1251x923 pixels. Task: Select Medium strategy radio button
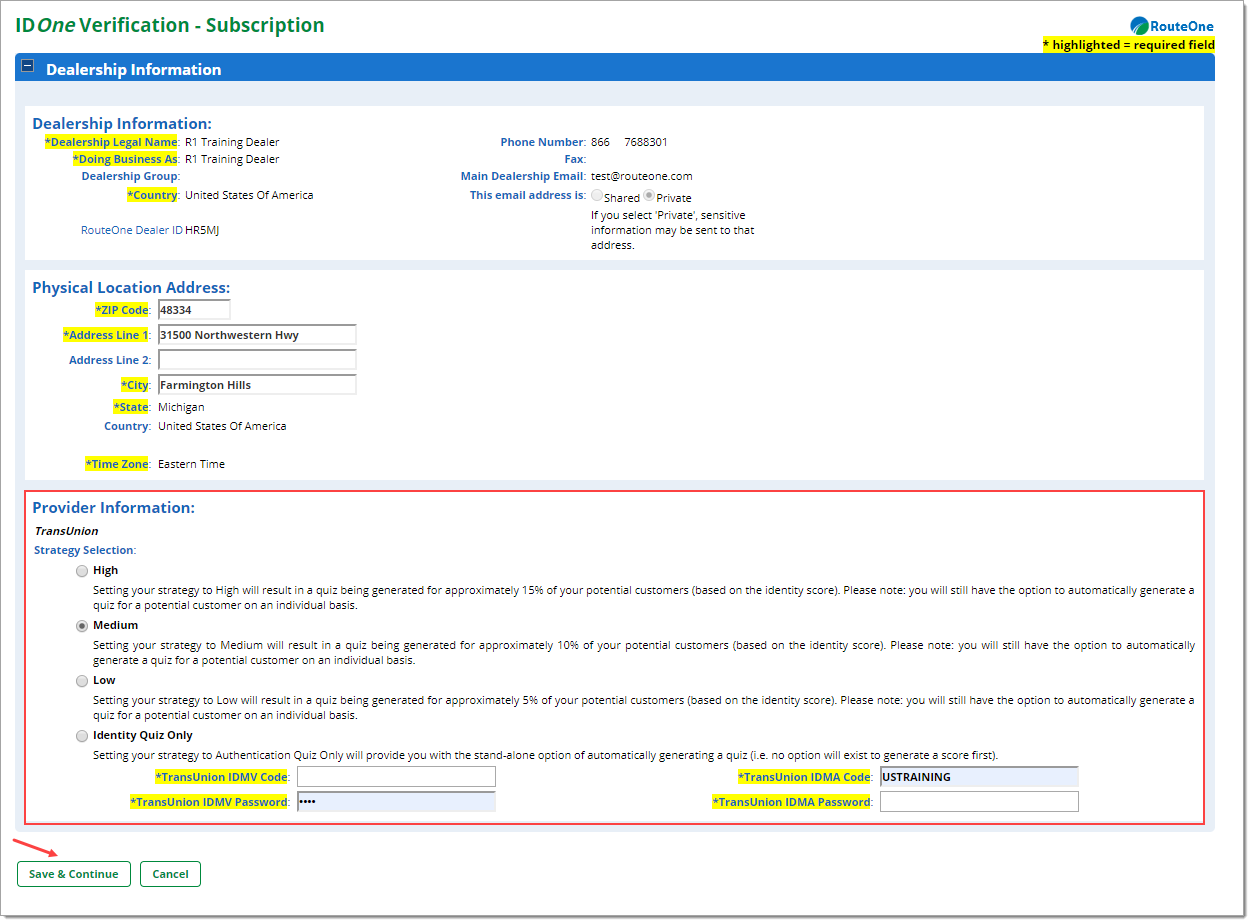(x=81, y=626)
